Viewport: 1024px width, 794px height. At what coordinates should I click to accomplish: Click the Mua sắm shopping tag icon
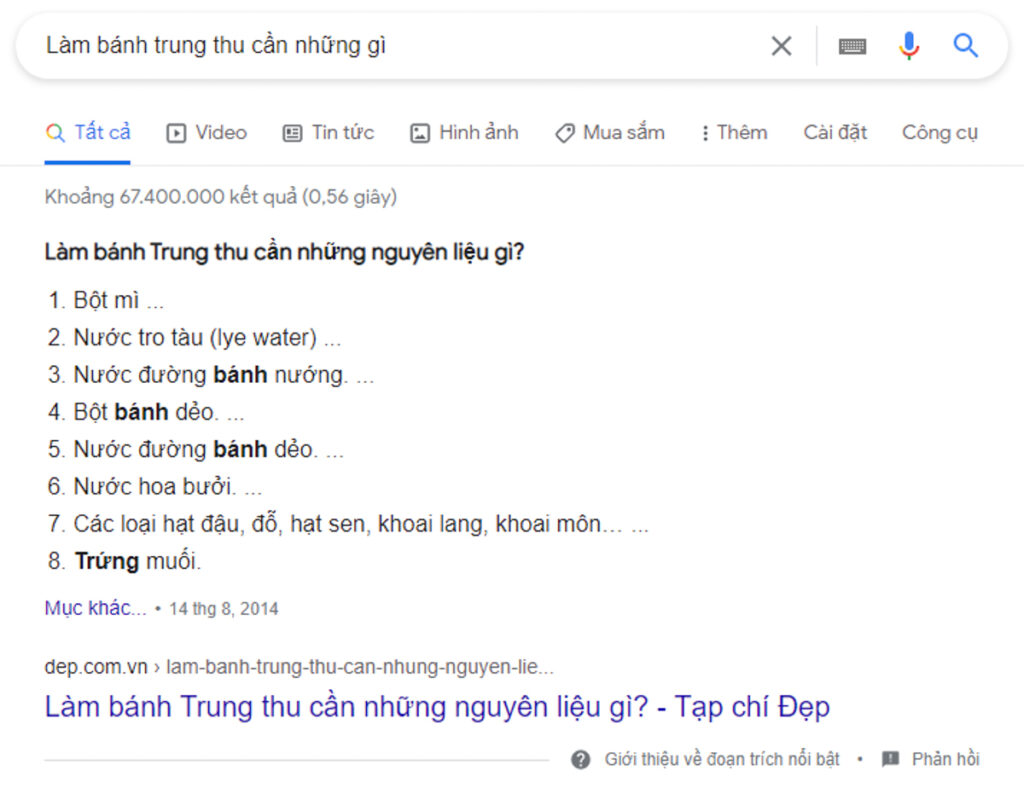565,131
